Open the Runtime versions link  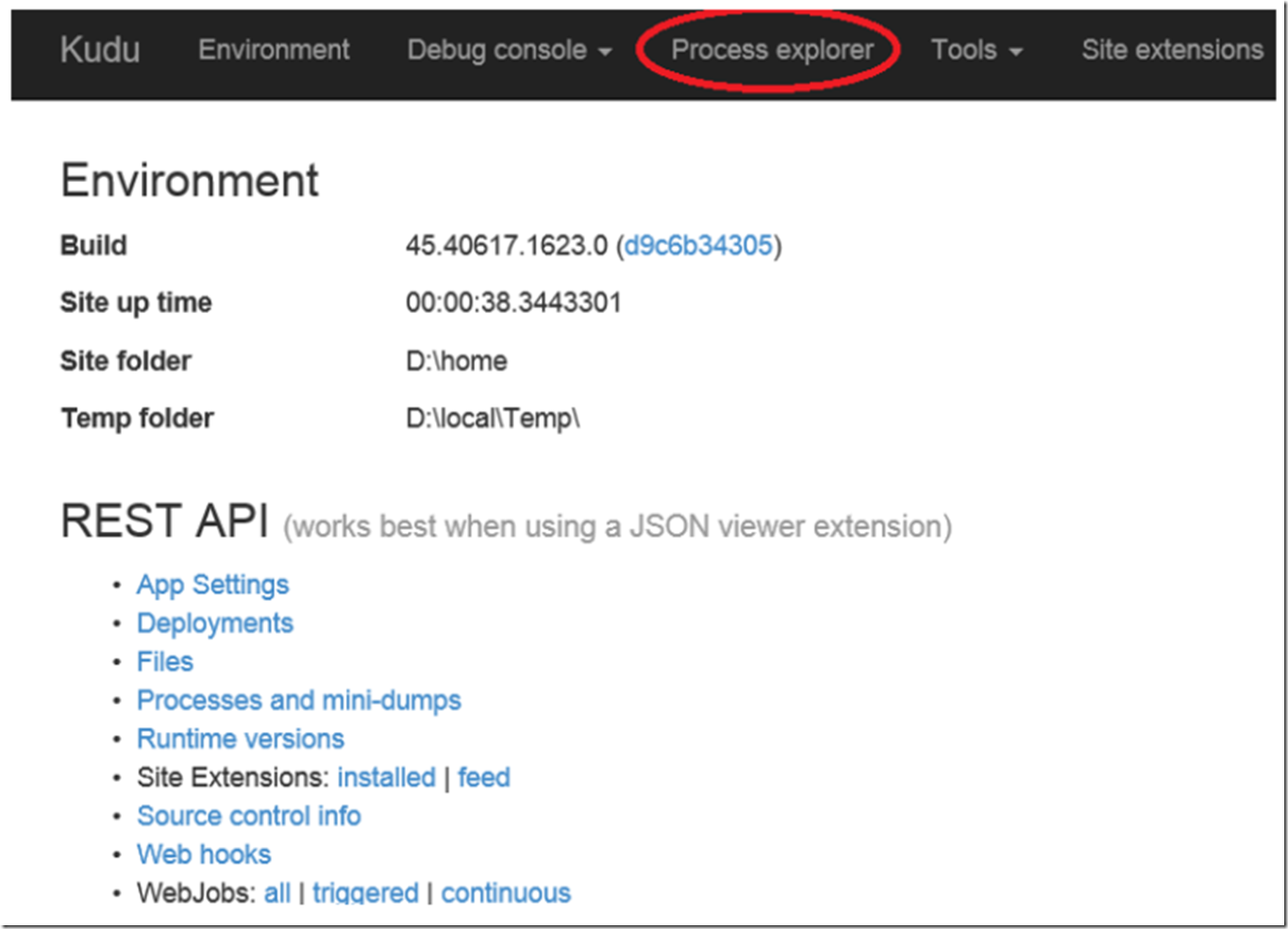tap(241, 738)
